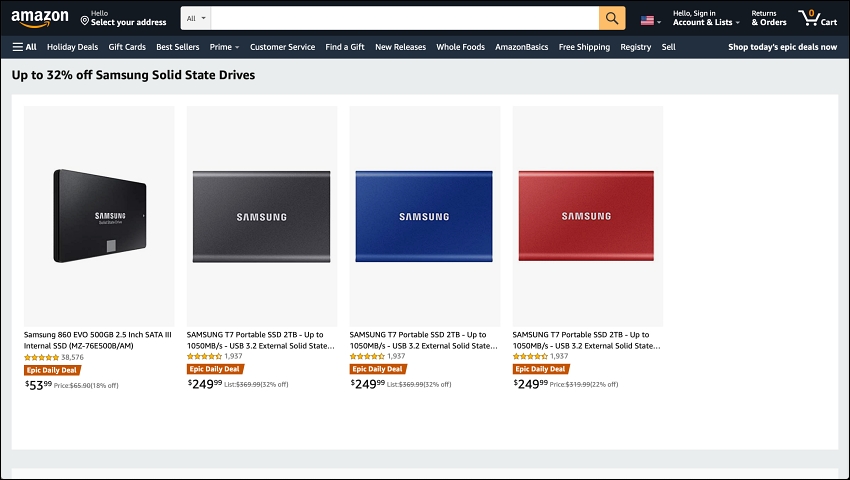
Task: Open the Amazon home logo
Action: click(40, 18)
